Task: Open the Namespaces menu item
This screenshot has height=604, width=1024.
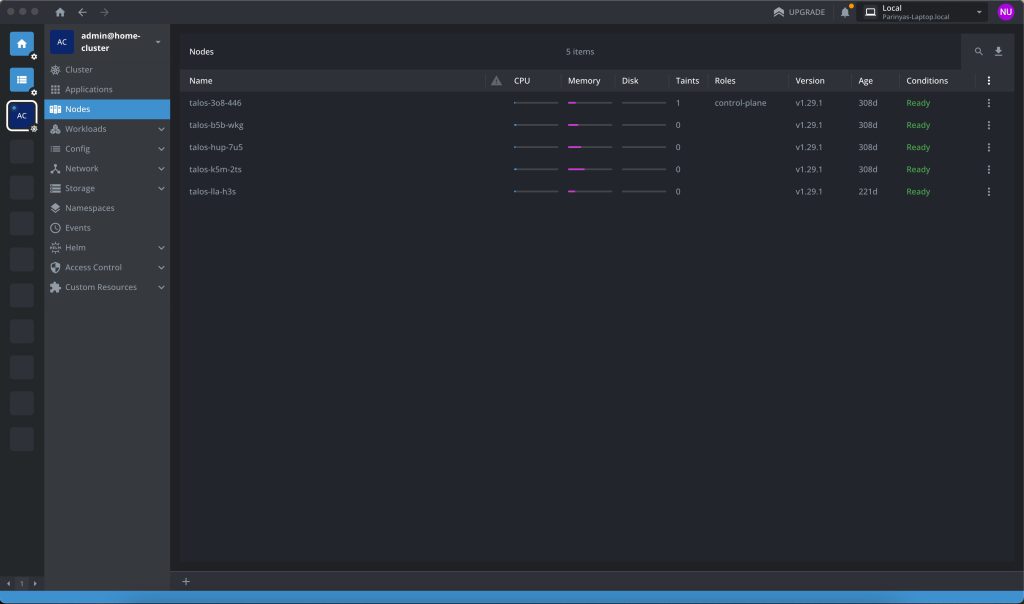Action: (90, 208)
